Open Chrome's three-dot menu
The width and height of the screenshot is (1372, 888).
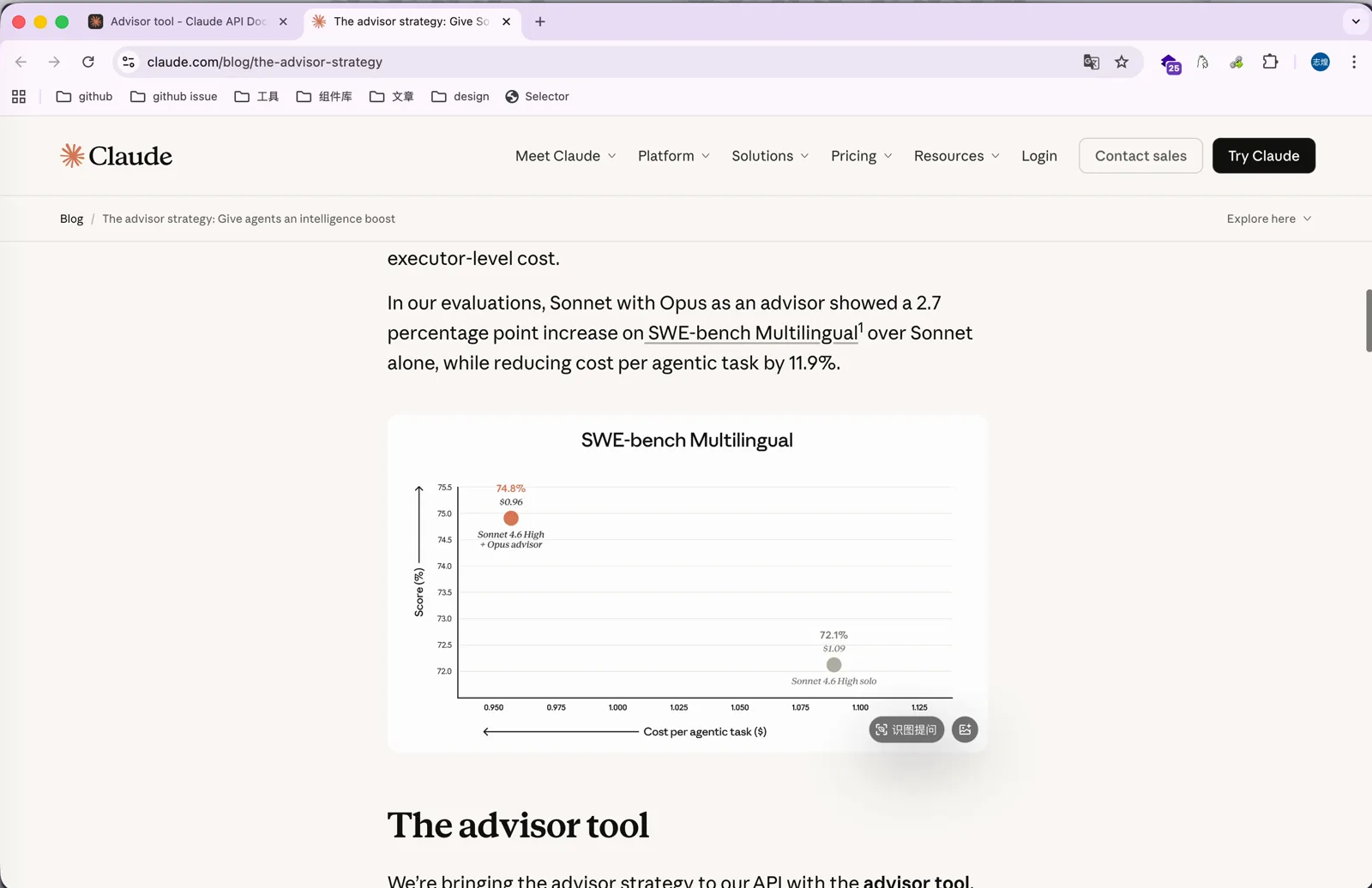[1354, 62]
